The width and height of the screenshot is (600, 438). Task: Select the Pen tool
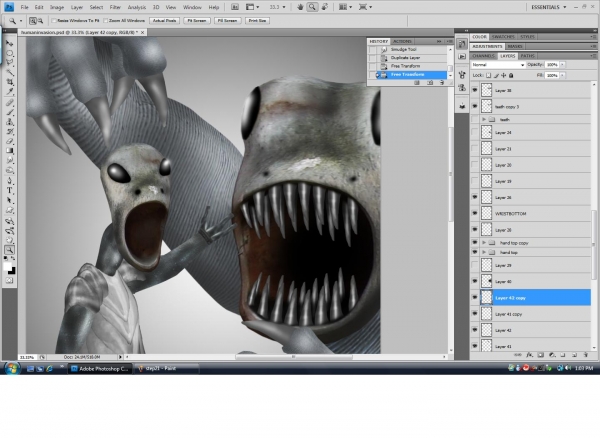[x=10, y=181]
